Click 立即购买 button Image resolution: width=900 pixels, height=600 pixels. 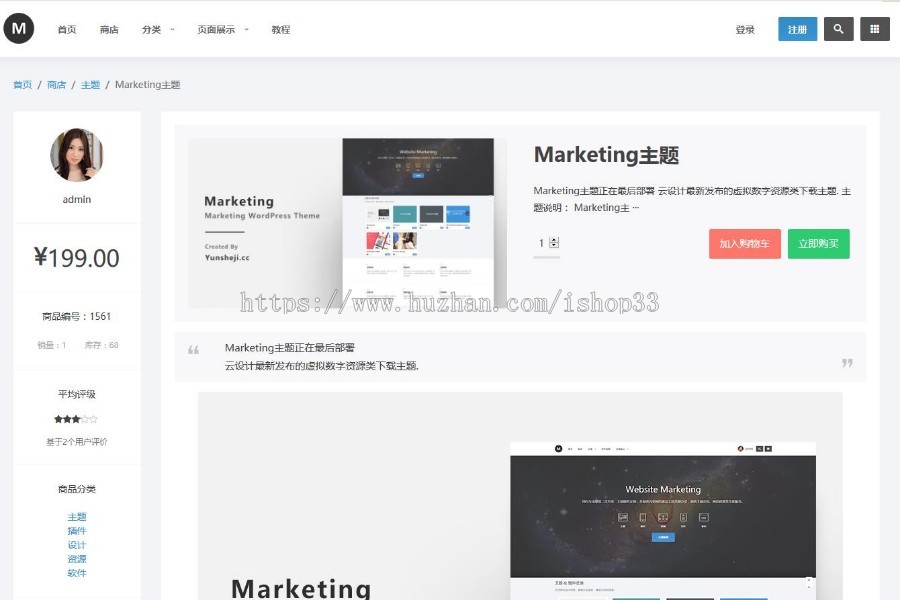point(818,243)
